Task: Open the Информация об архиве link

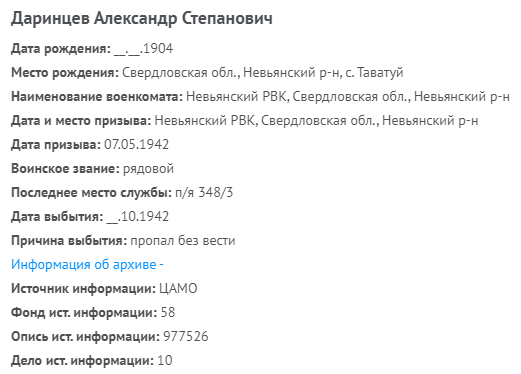Action: click(x=87, y=264)
